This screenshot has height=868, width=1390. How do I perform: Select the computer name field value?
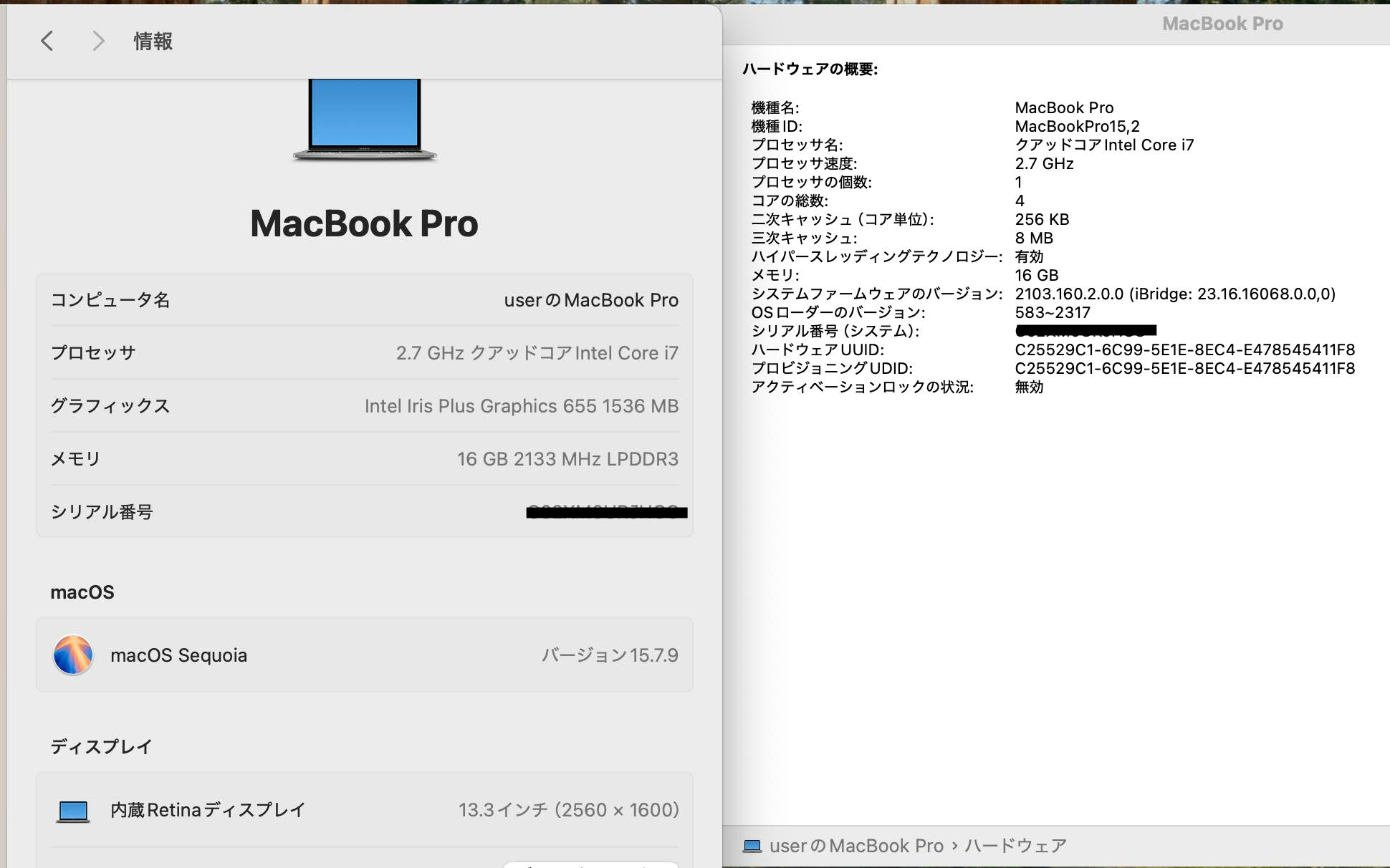[591, 300]
